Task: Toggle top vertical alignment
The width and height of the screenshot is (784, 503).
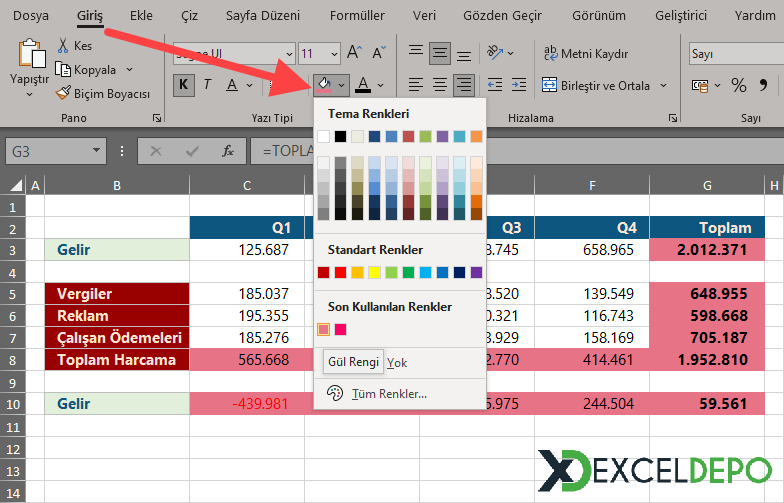Action: tap(415, 52)
